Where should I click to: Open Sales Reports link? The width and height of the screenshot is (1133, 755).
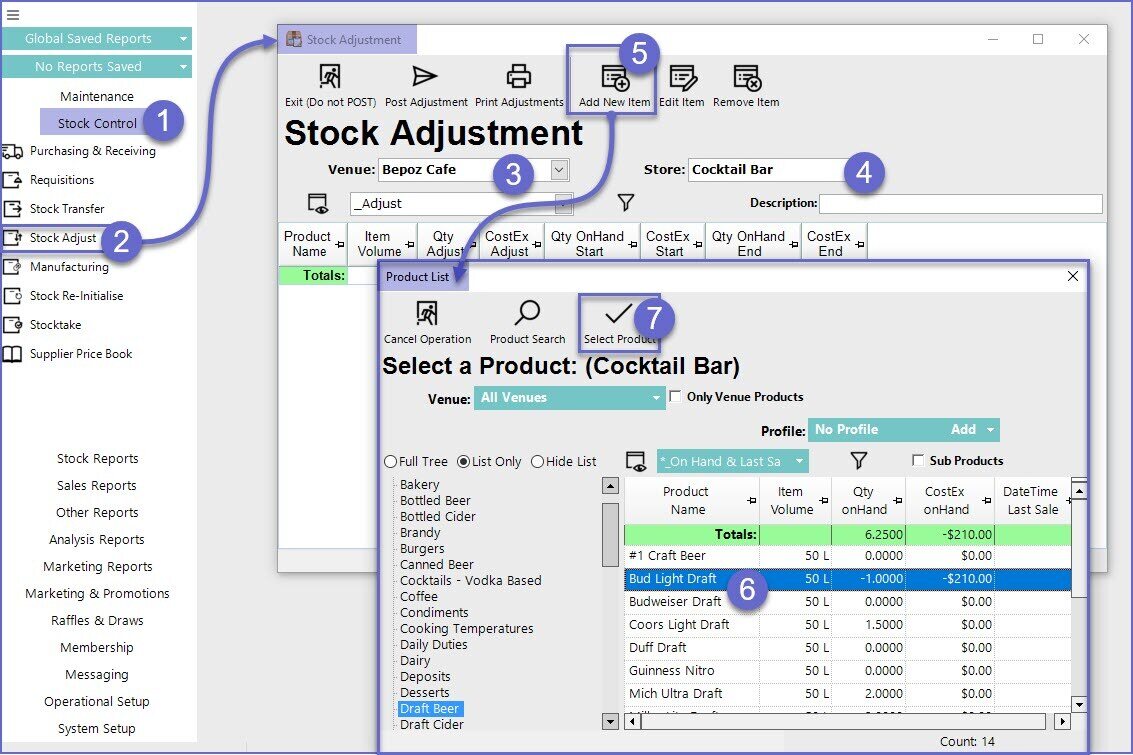click(x=97, y=486)
